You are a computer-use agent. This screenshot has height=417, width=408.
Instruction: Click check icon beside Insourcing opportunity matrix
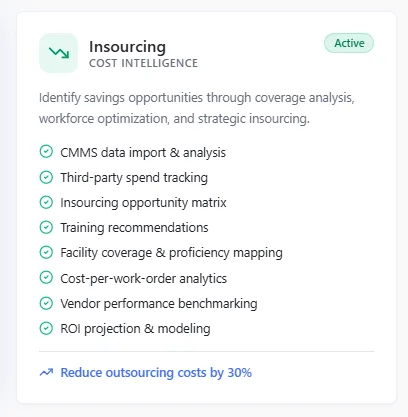[x=46, y=202]
